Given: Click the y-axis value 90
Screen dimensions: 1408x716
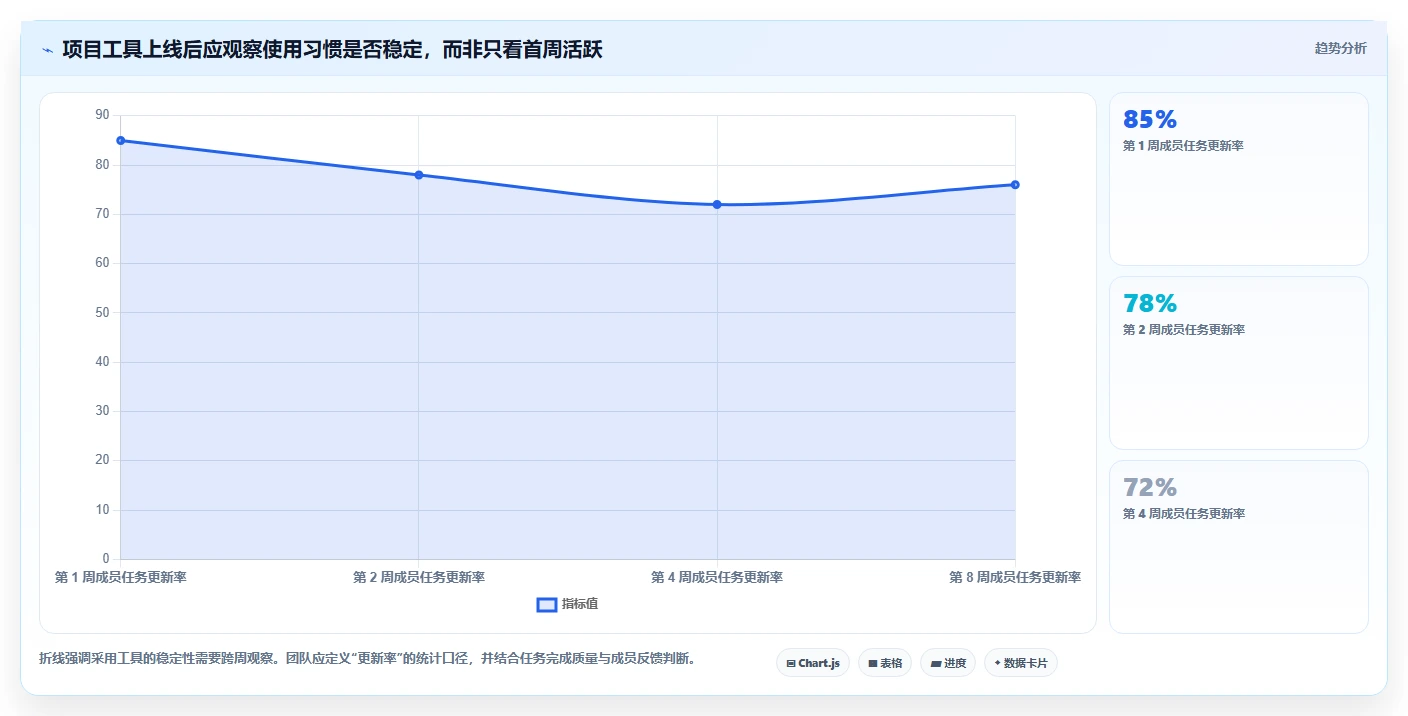Looking at the screenshot, I should [x=102, y=115].
